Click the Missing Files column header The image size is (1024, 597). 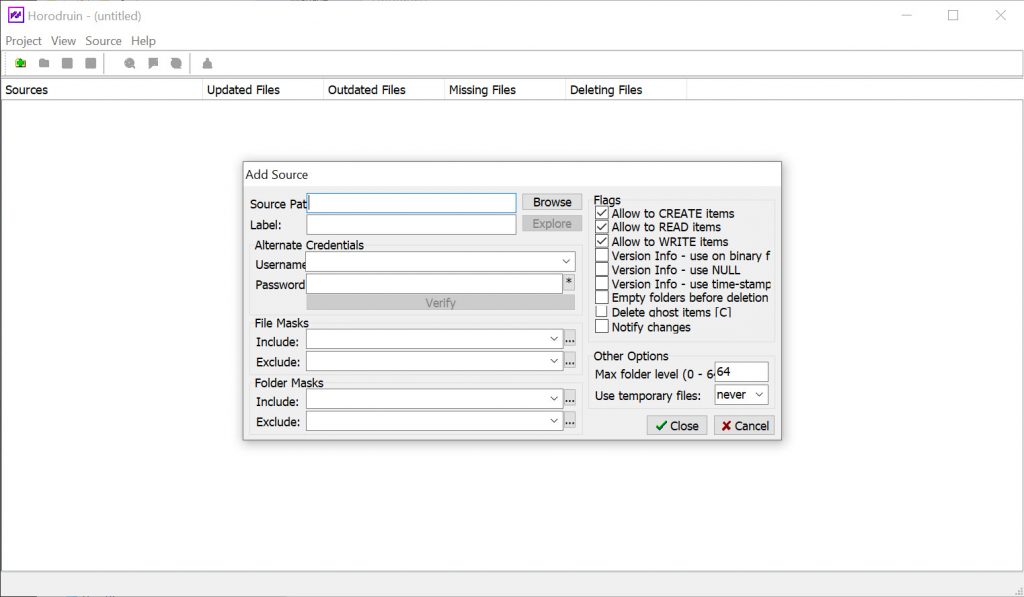pyautogui.click(x=505, y=90)
